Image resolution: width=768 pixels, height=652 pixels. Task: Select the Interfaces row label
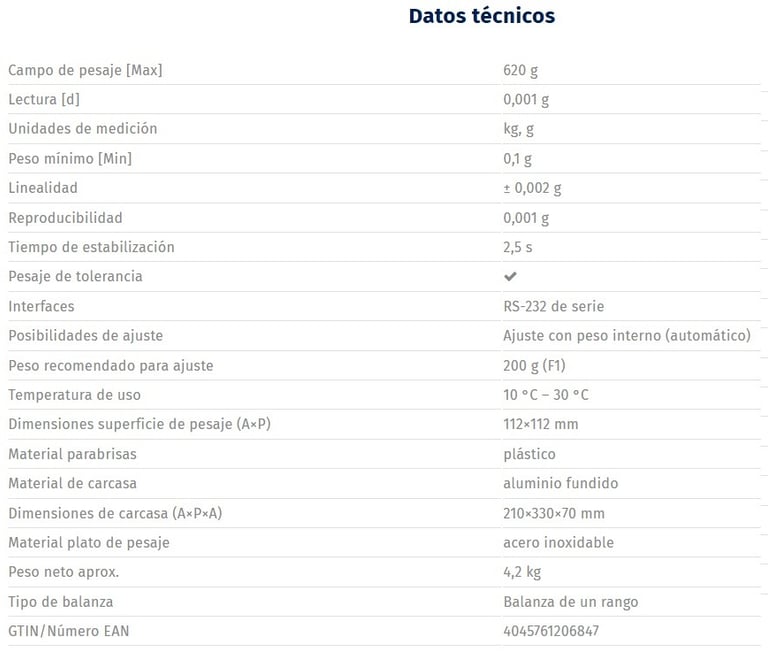click(41, 306)
